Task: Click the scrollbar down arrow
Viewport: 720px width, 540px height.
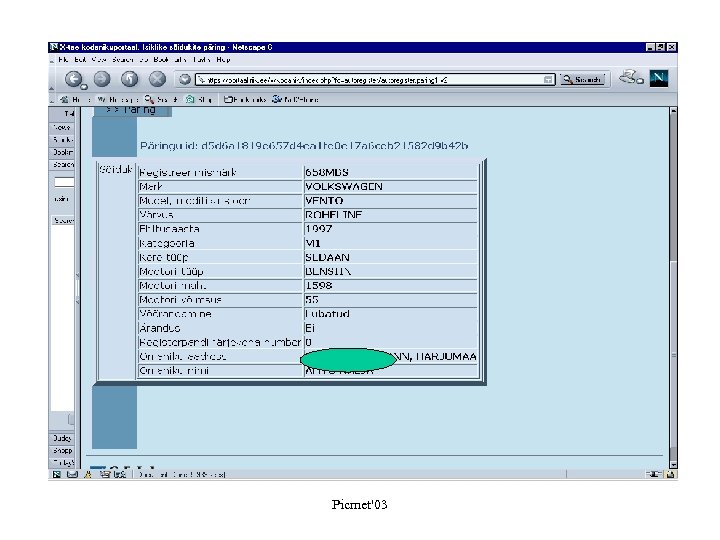Action: pos(673,464)
